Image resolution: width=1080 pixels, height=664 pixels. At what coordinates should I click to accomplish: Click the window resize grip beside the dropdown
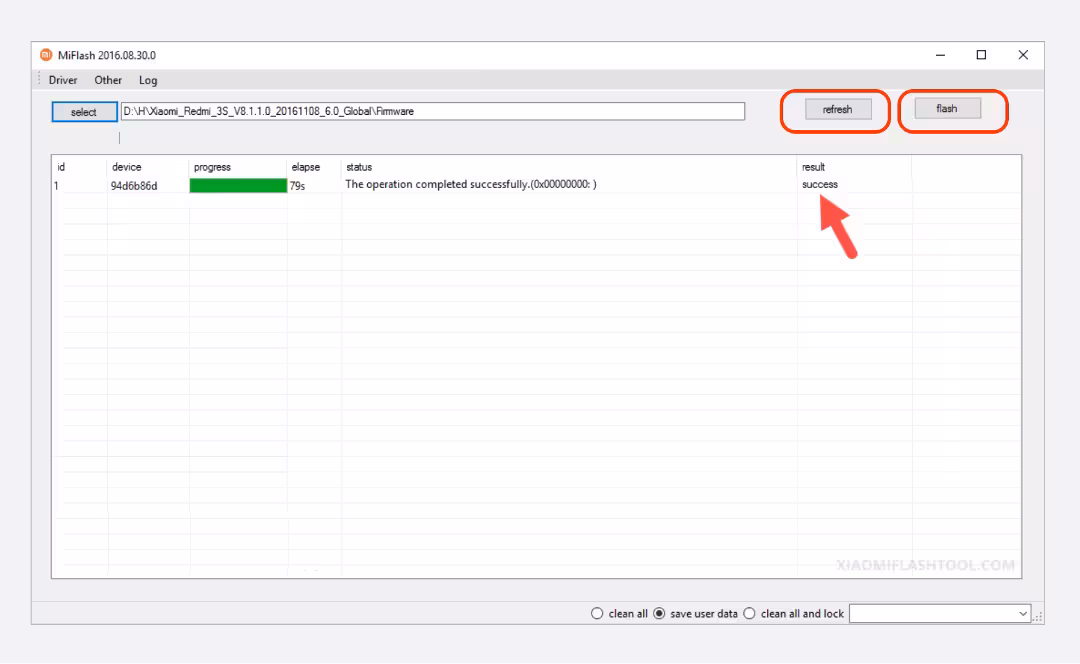click(x=1037, y=616)
